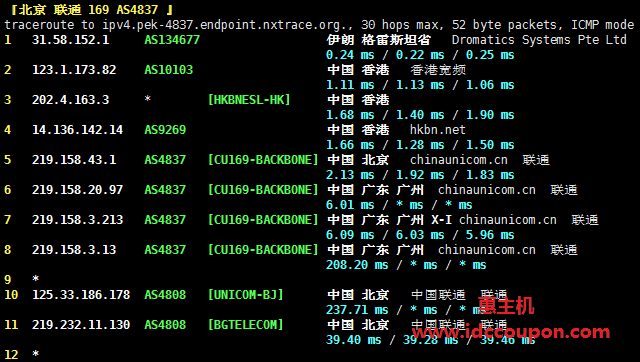This screenshot has height=362, width=640.
Task: Click the hkbn.net domain text
Action: [x=438, y=130]
